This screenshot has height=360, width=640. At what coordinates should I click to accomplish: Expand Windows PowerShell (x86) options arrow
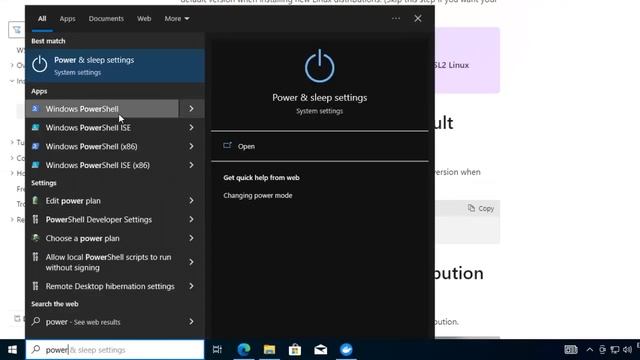coord(191,147)
